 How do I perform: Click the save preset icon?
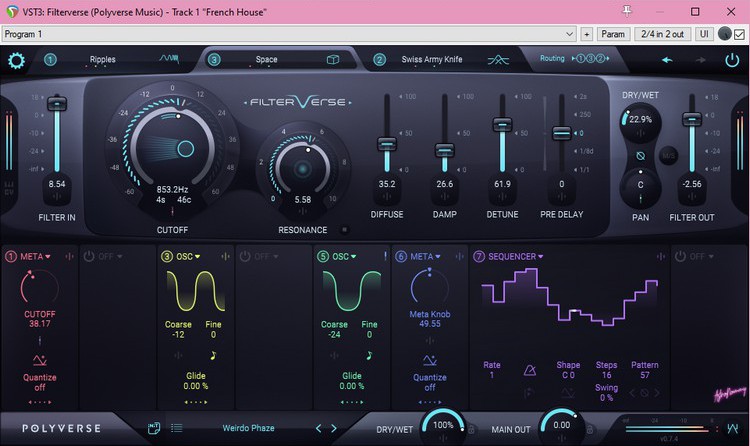click(x=154, y=428)
